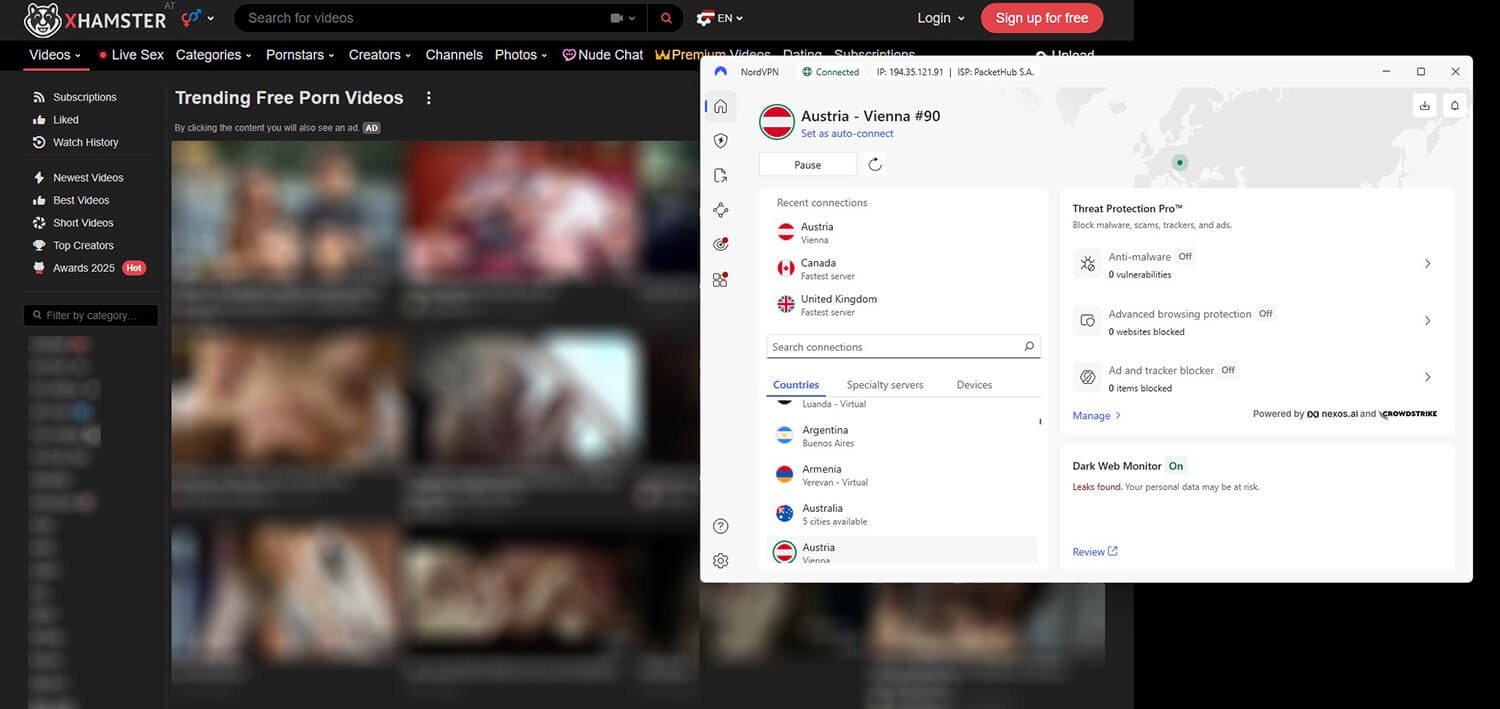Click Best Videos in website sidebar
This screenshot has height=709, width=1500.
pyautogui.click(x=71, y=200)
